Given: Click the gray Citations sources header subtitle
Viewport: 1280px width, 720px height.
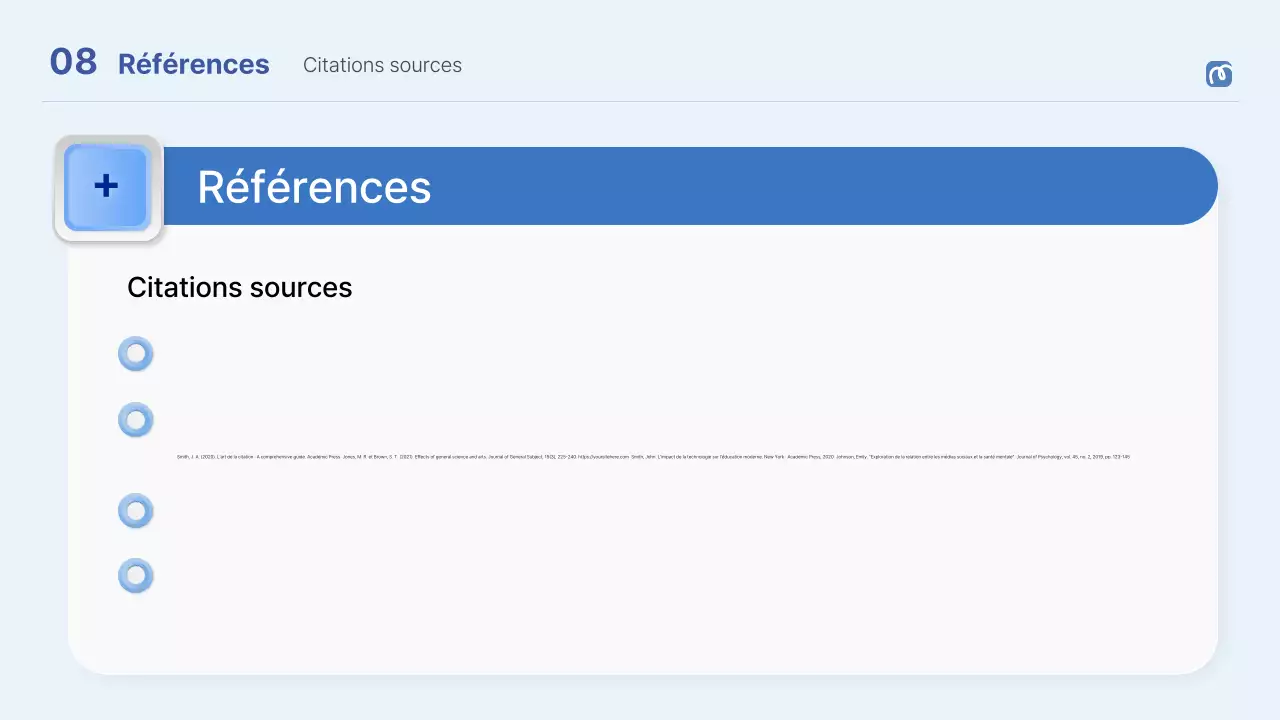Looking at the screenshot, I should point(382,65).
